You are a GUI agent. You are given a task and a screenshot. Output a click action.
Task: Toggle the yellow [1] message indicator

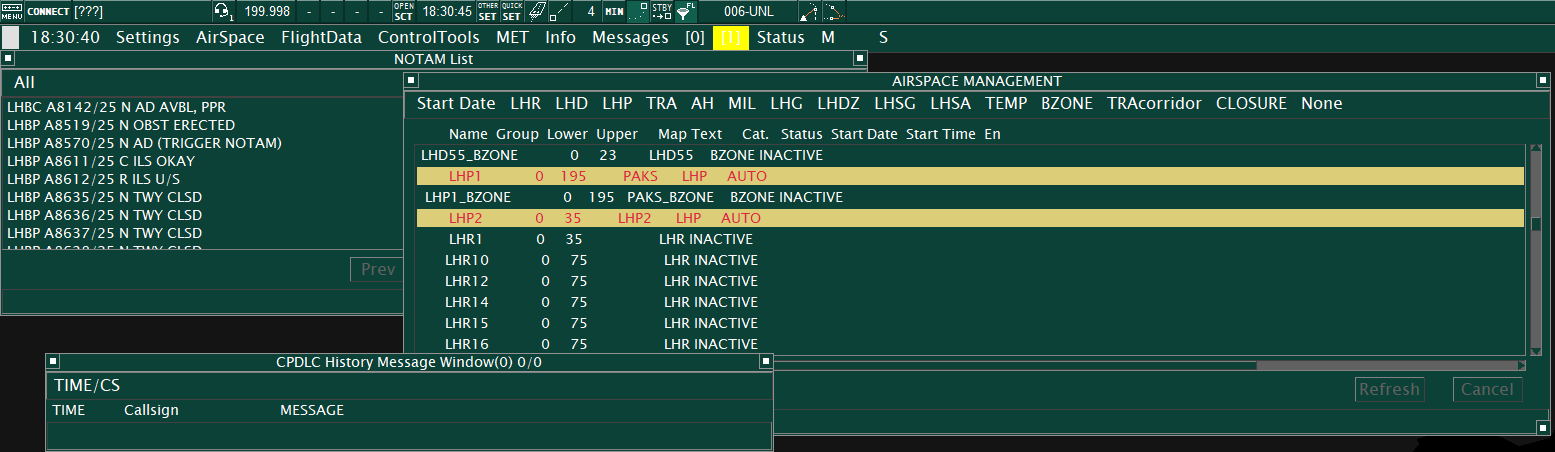click(x=730, y=38)
